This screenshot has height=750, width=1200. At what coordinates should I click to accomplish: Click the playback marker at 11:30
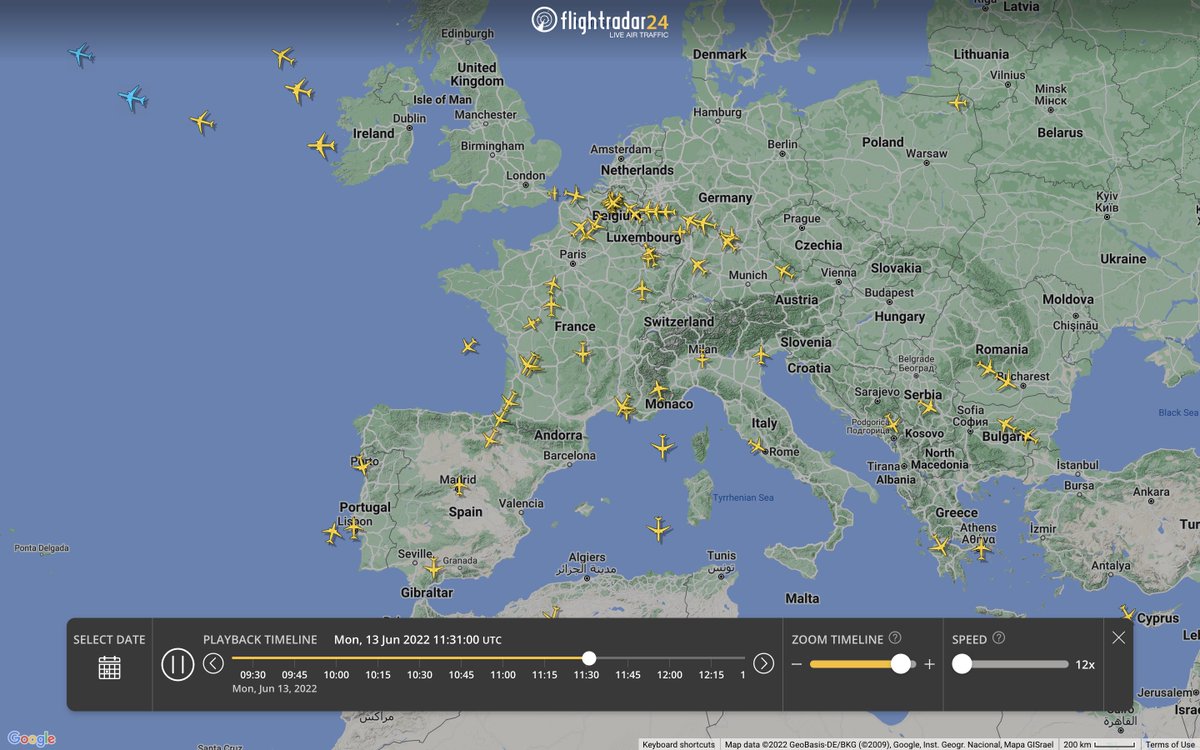click(589, 659)
